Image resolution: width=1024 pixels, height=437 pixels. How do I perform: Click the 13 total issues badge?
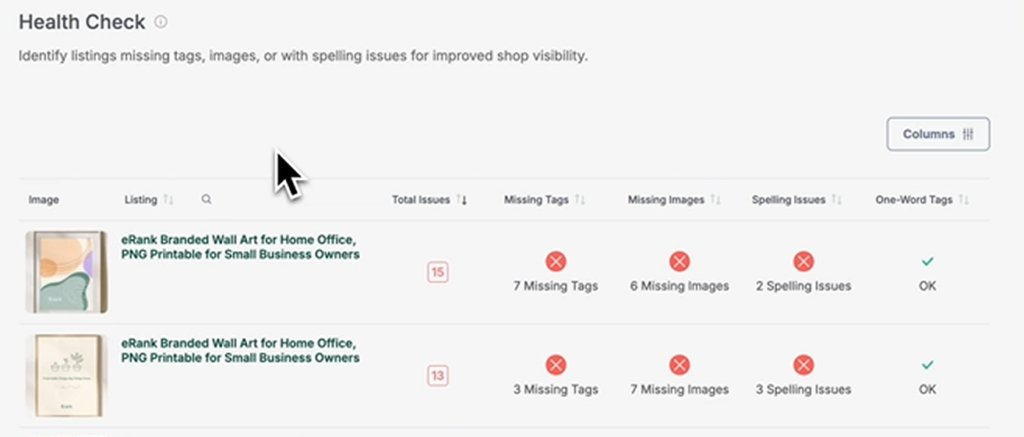[x=437, y=376]
